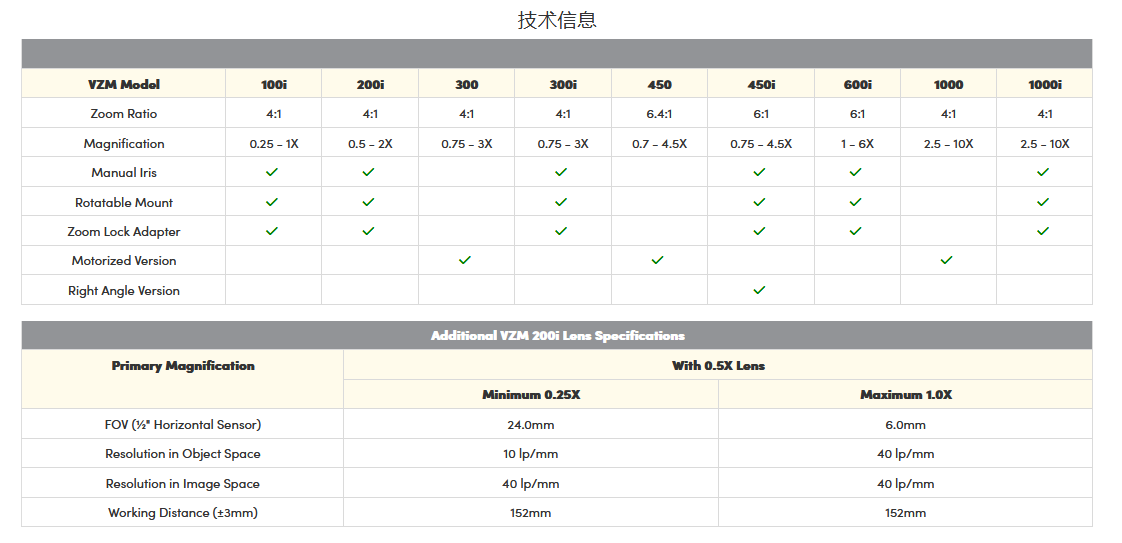
Task: Click the Motorized Version checkmark for 300
Action: click(465, 260)
